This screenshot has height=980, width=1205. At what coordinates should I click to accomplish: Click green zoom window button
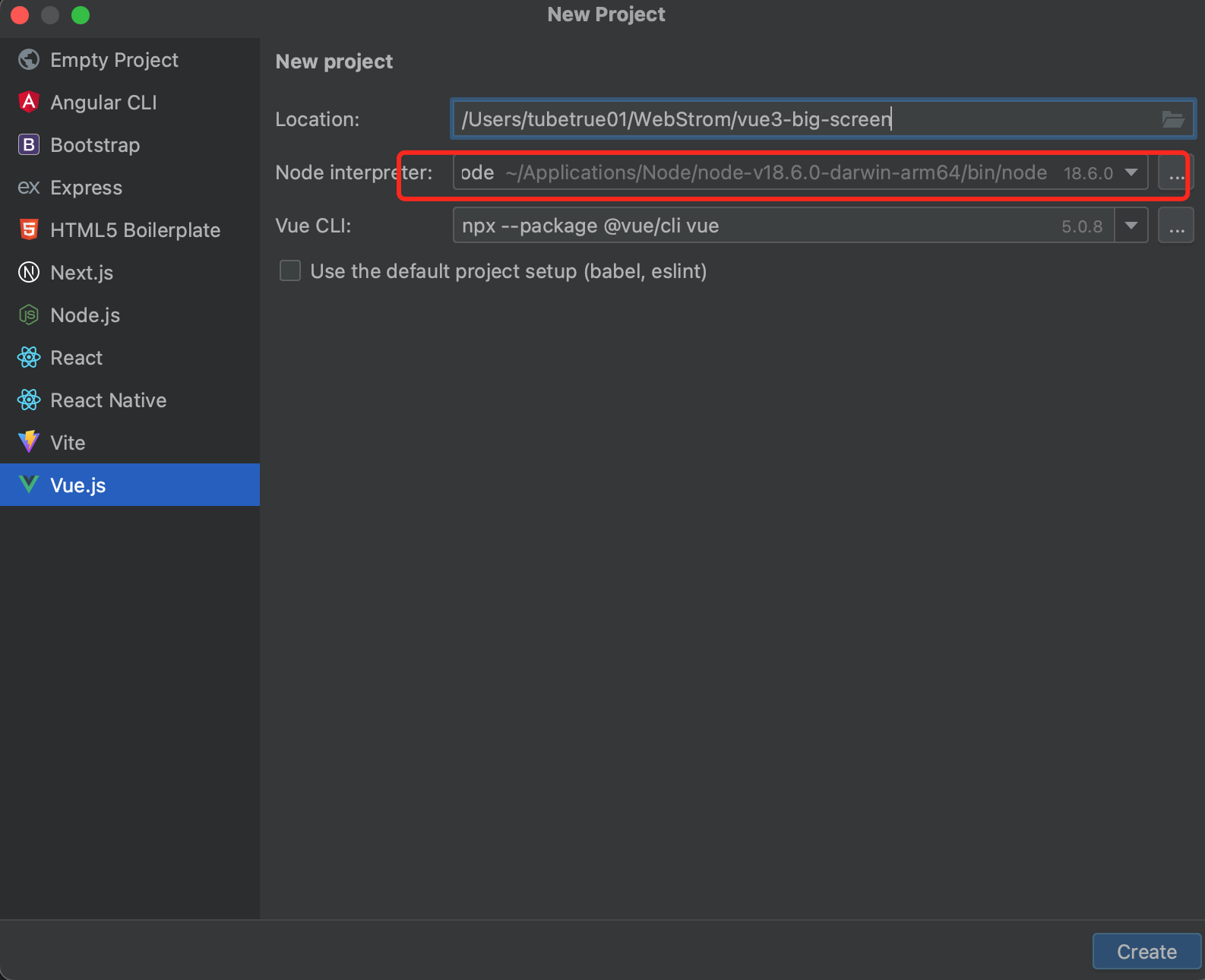pos(81,15)
